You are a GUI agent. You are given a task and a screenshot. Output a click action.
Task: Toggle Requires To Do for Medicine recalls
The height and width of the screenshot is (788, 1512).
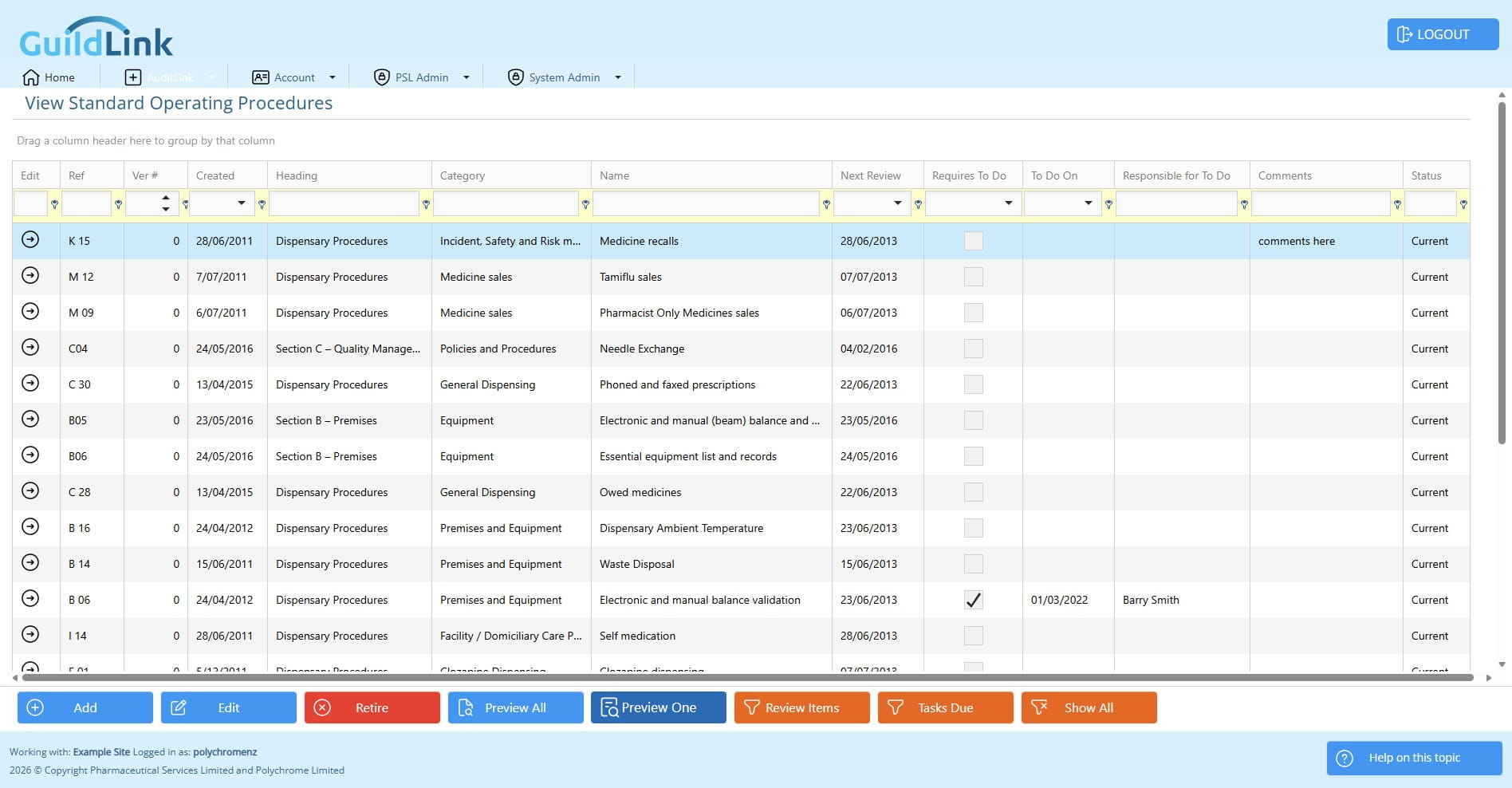point(974,241)
